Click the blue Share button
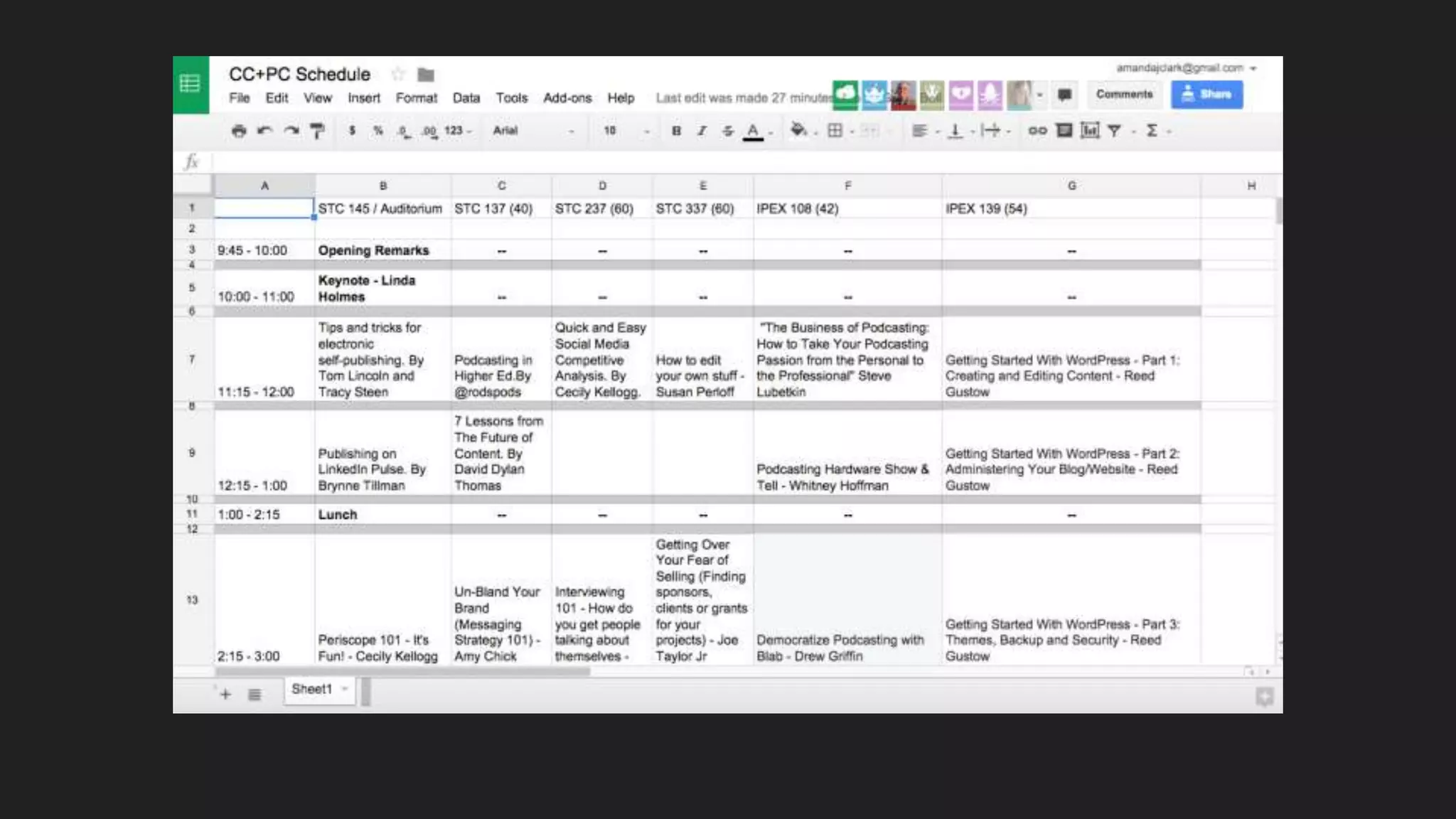1456x819 pixels. 1206,95
